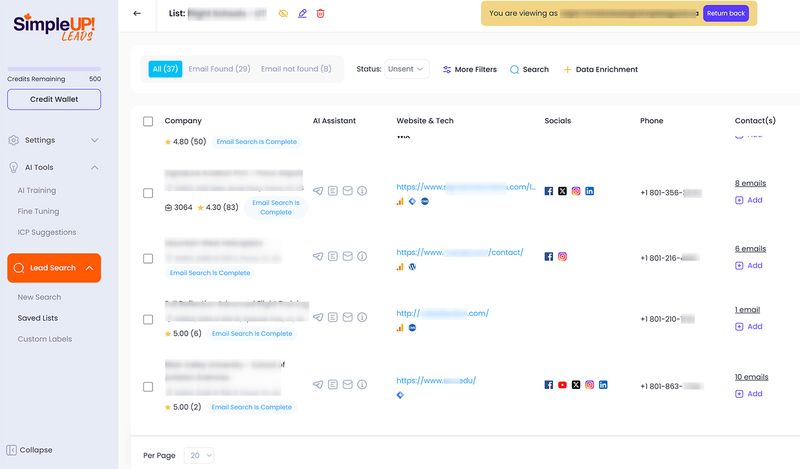Image resolution: width=800 pixels, height=469 pixels.
Task: Open LinkedIn icon in the 8 emails row
Action: pos(589,191)
